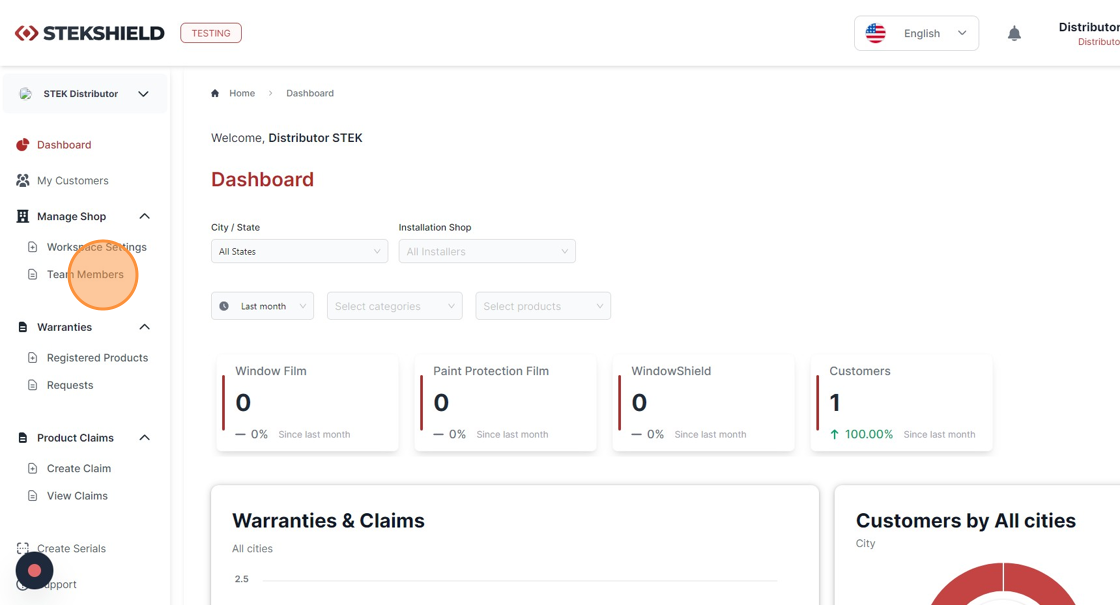Viewport: 1120px width, 605px height.
Task: Click the WindowShield stat card
Action: [704, 403]
